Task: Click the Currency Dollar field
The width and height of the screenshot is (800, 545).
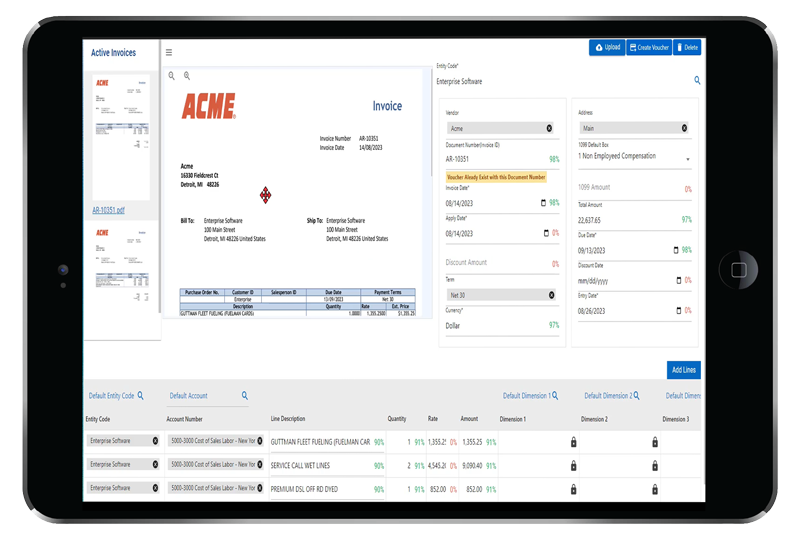Action: pos(502,326)
